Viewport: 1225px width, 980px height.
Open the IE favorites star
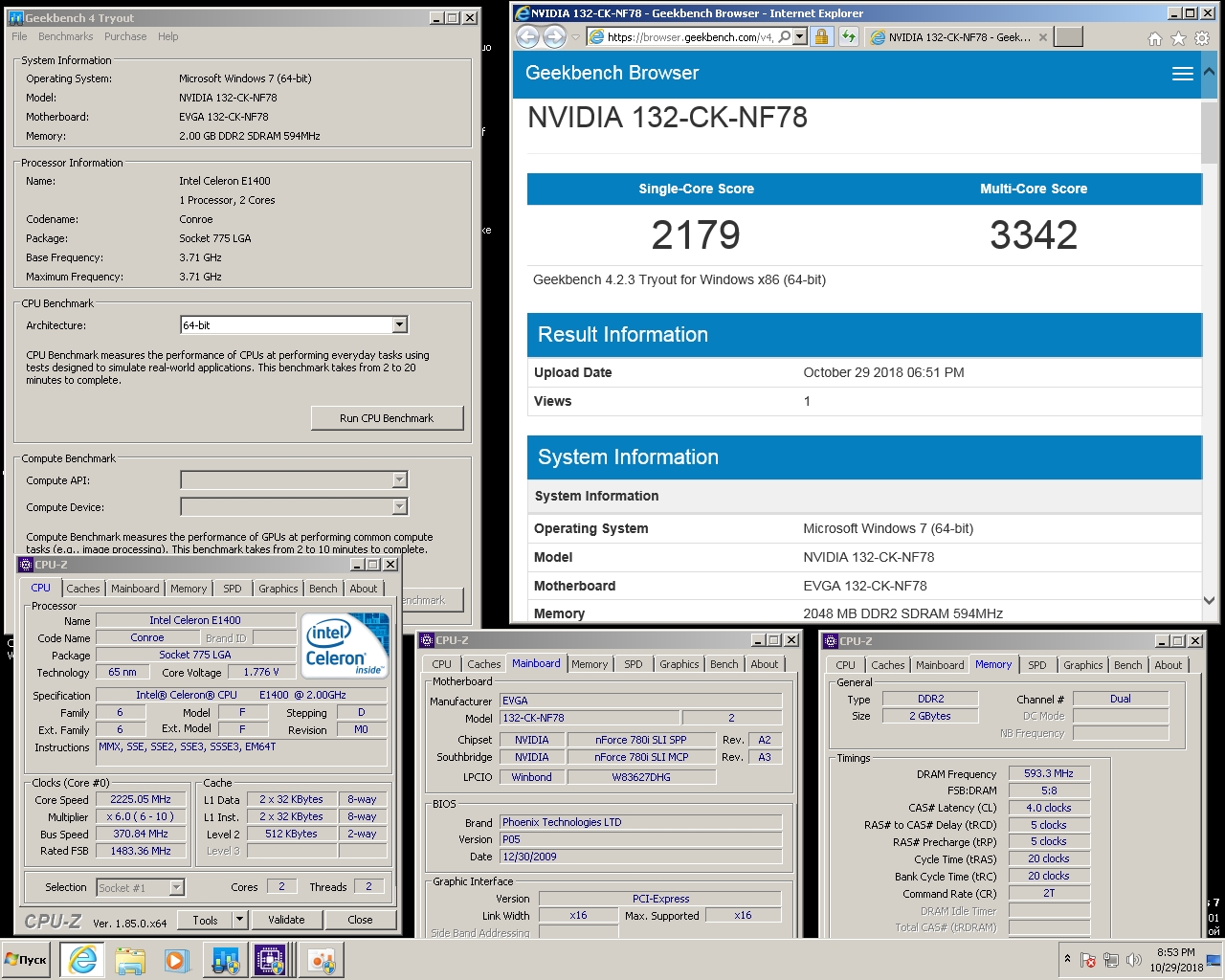click(1178, 38)
